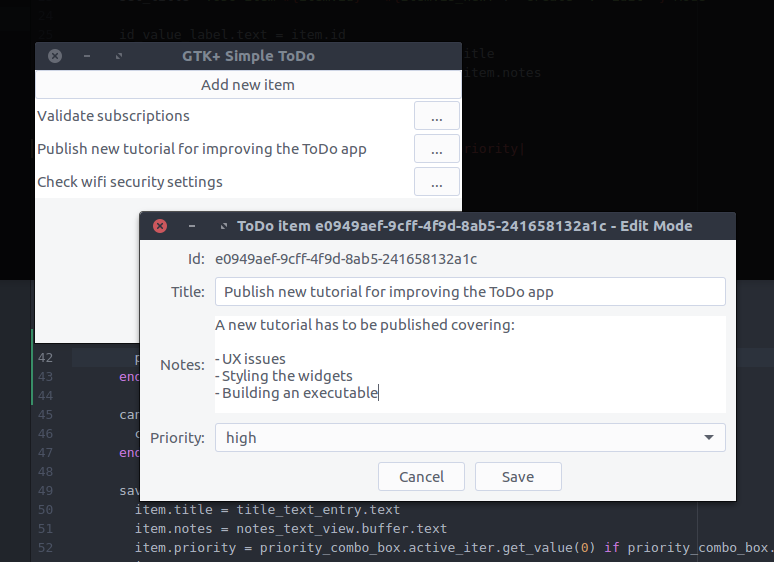Minimize the ToDo item Edit Mode dialog
Image resolution: width=774 pixels, height=562 pixels.
pos(191,226)
